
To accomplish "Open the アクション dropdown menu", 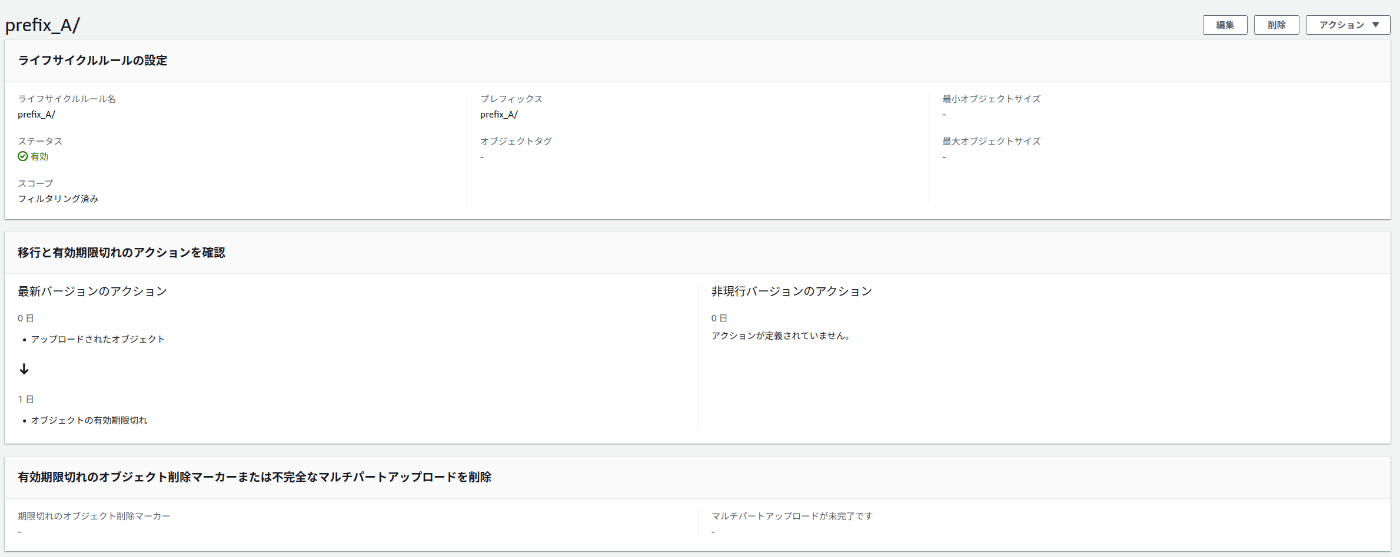I will point(1348,25).
